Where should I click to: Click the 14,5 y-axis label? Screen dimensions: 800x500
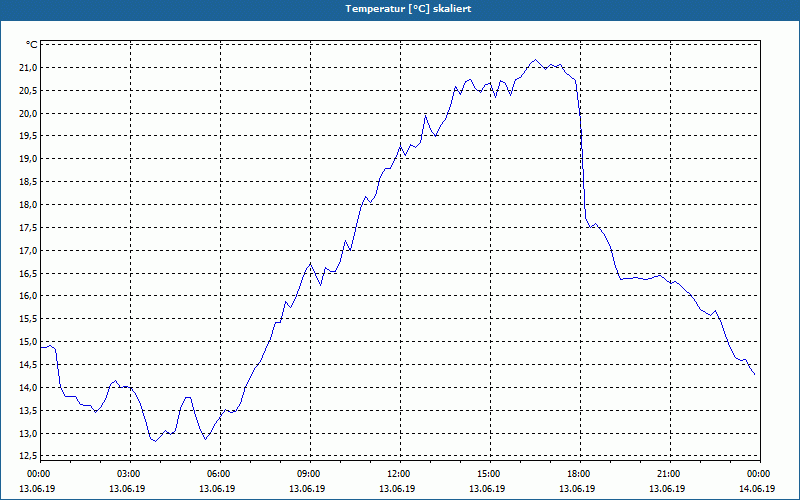[28, 365]
